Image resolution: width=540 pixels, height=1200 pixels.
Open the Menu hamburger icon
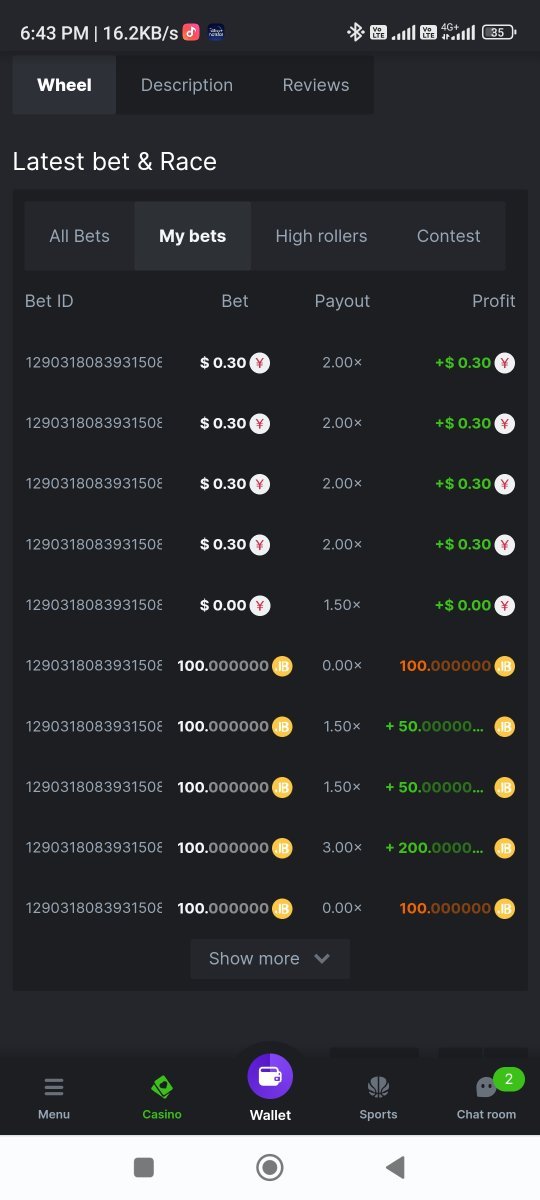tap(54, 1087)
